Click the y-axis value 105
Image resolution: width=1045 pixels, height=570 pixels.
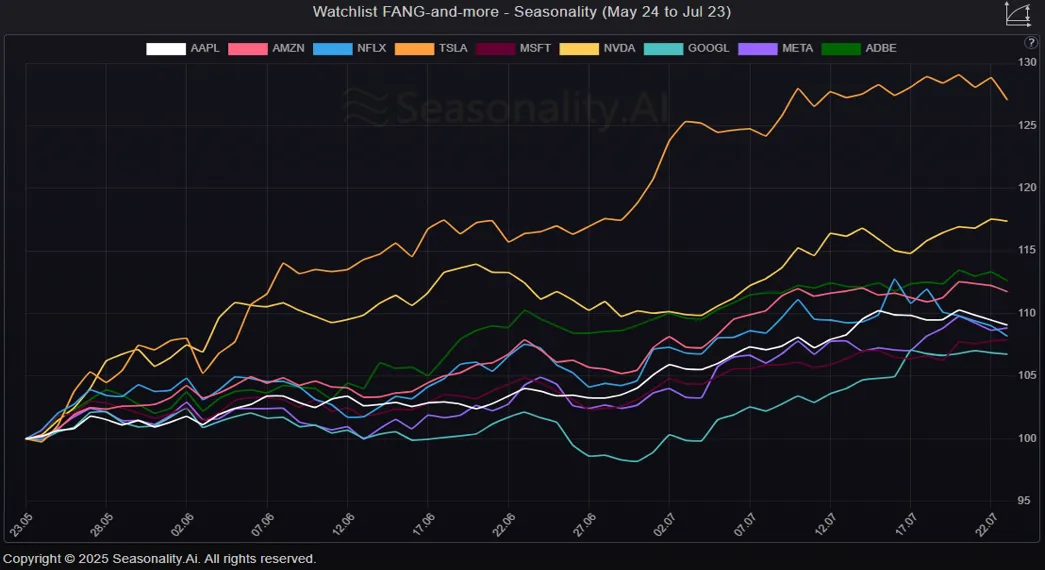(1027, 375)
